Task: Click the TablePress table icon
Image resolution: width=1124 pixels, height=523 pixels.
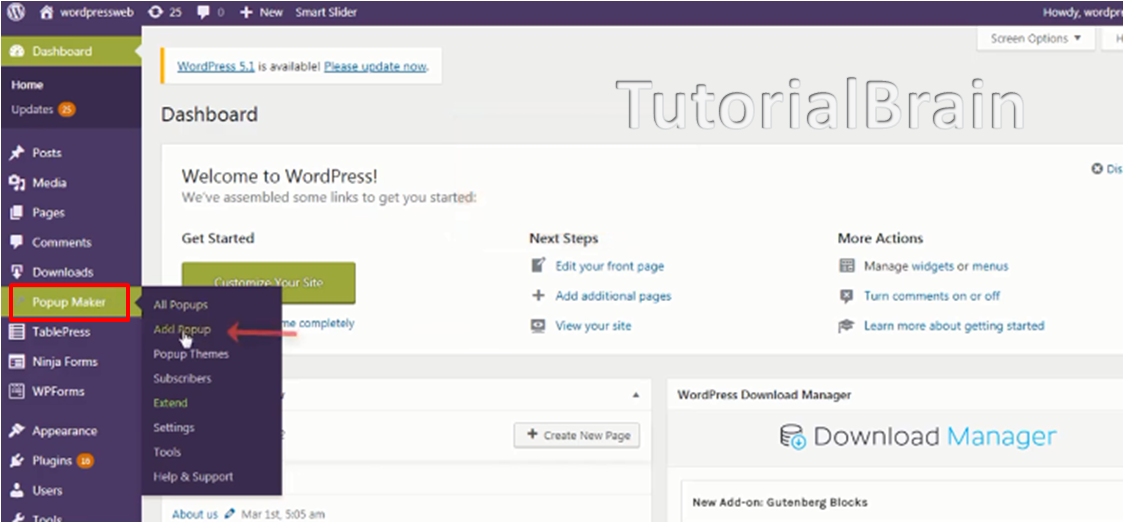Action: pos(17,332)
